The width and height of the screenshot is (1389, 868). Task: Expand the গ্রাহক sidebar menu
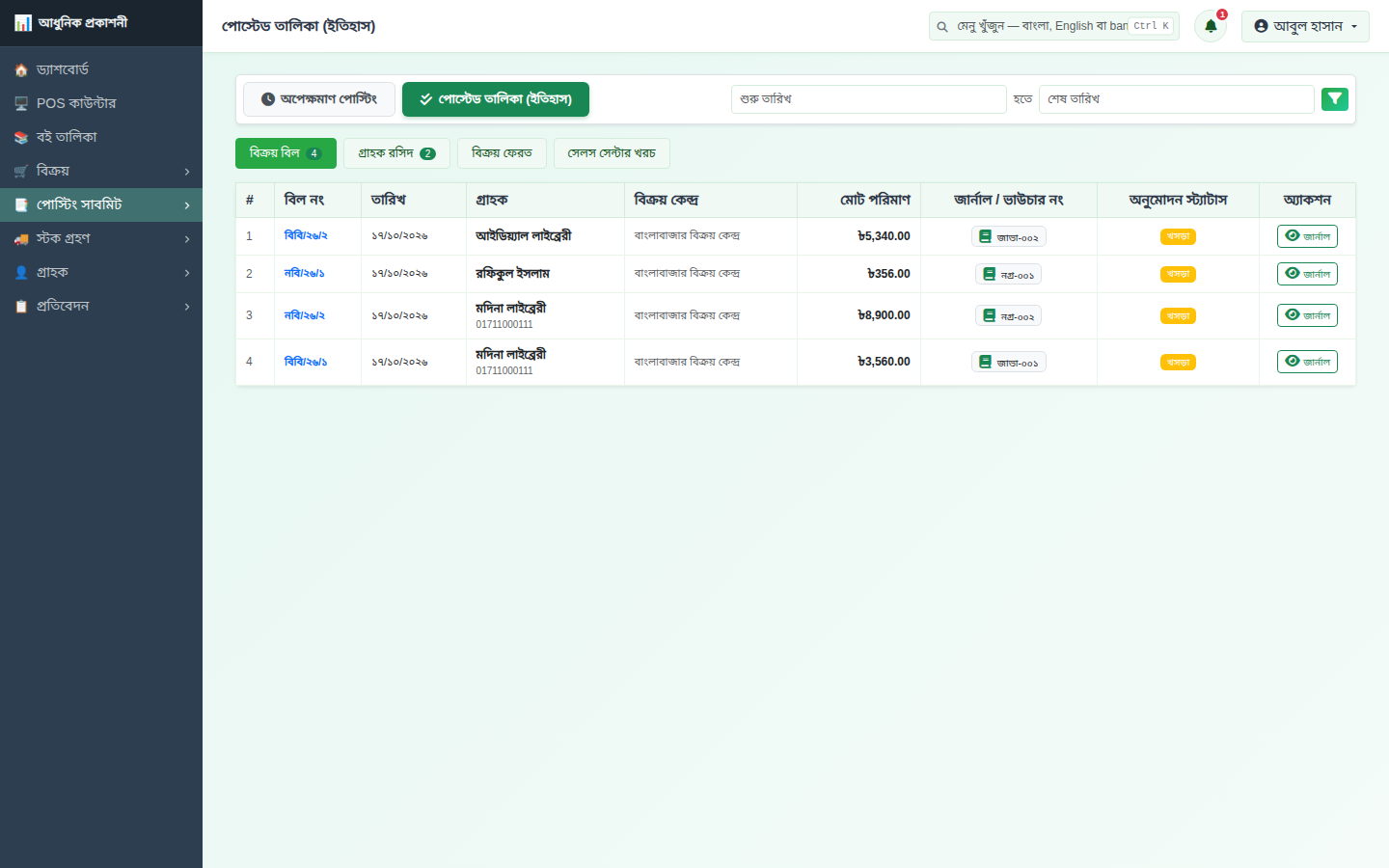tap(101, 272)
